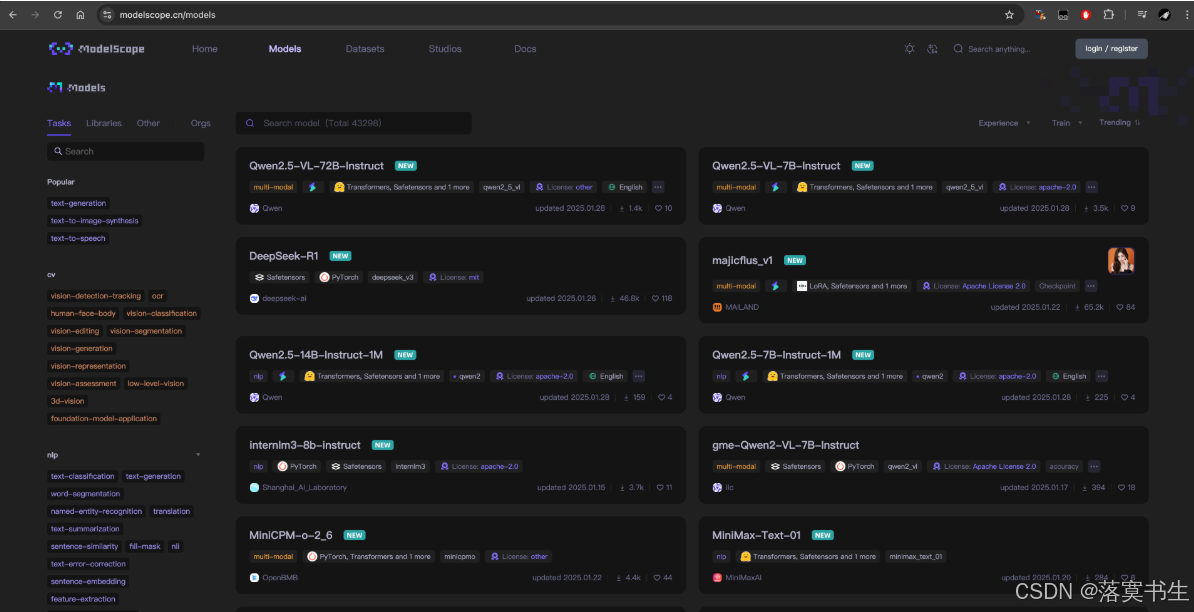Open the MiniCPM-o-2_6 model link
This screenshot has height=612, width=1194.
click(292, 535)
